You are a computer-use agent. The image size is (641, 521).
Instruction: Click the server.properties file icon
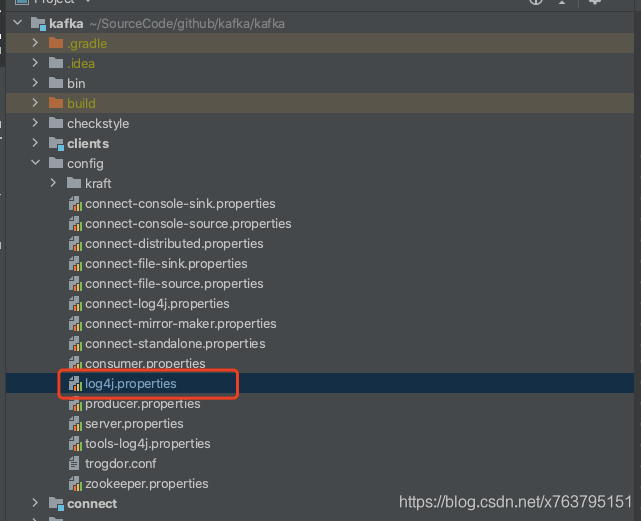point(75,424)
